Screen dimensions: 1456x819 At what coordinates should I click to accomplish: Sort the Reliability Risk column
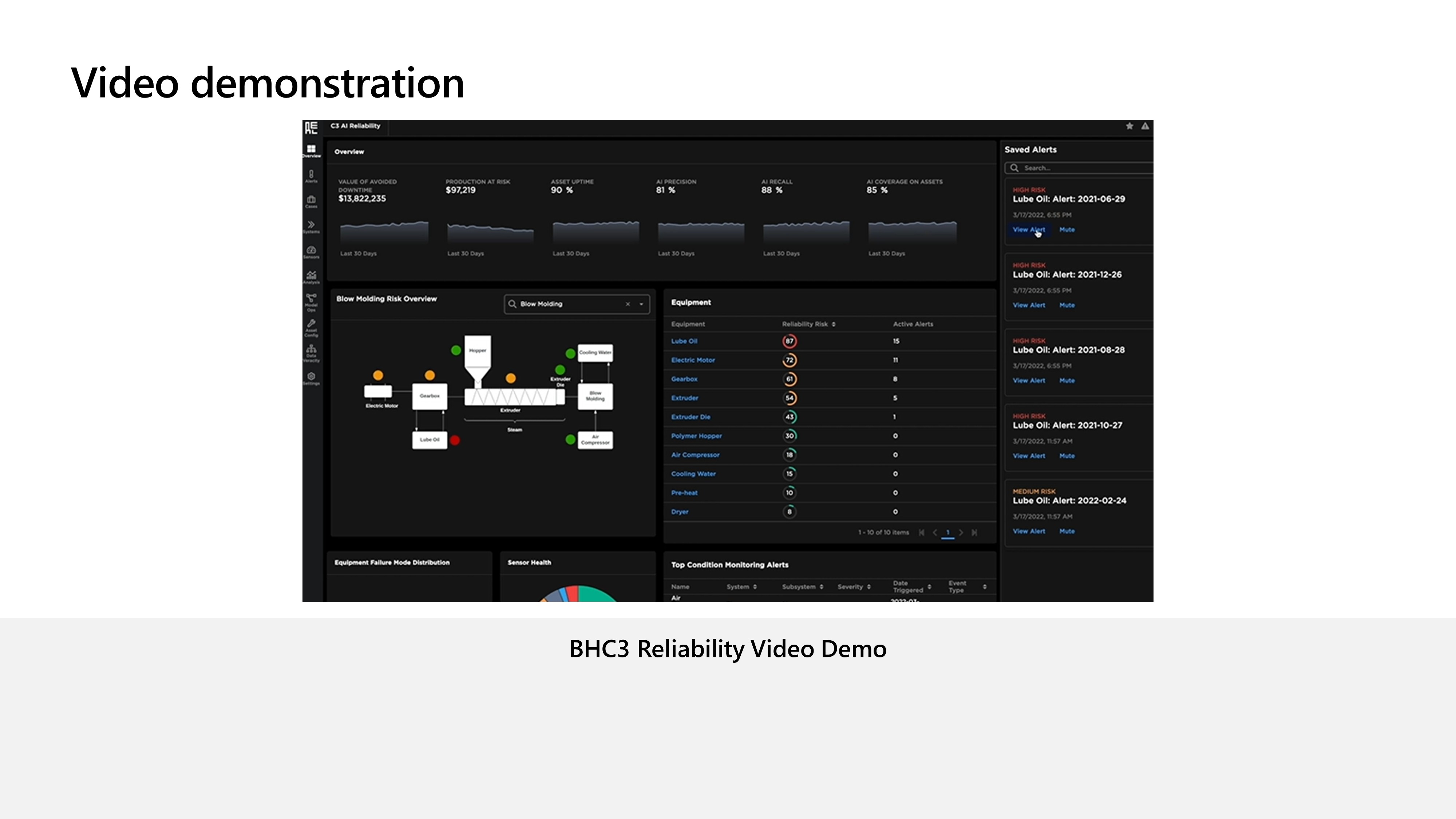pyautogui.click(x=834, y=324)
